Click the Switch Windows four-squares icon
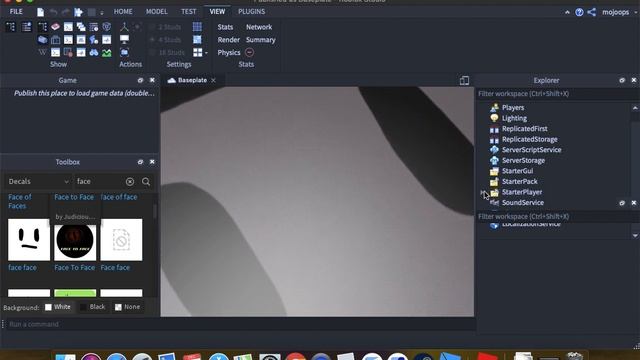 [x=198, y=53]
